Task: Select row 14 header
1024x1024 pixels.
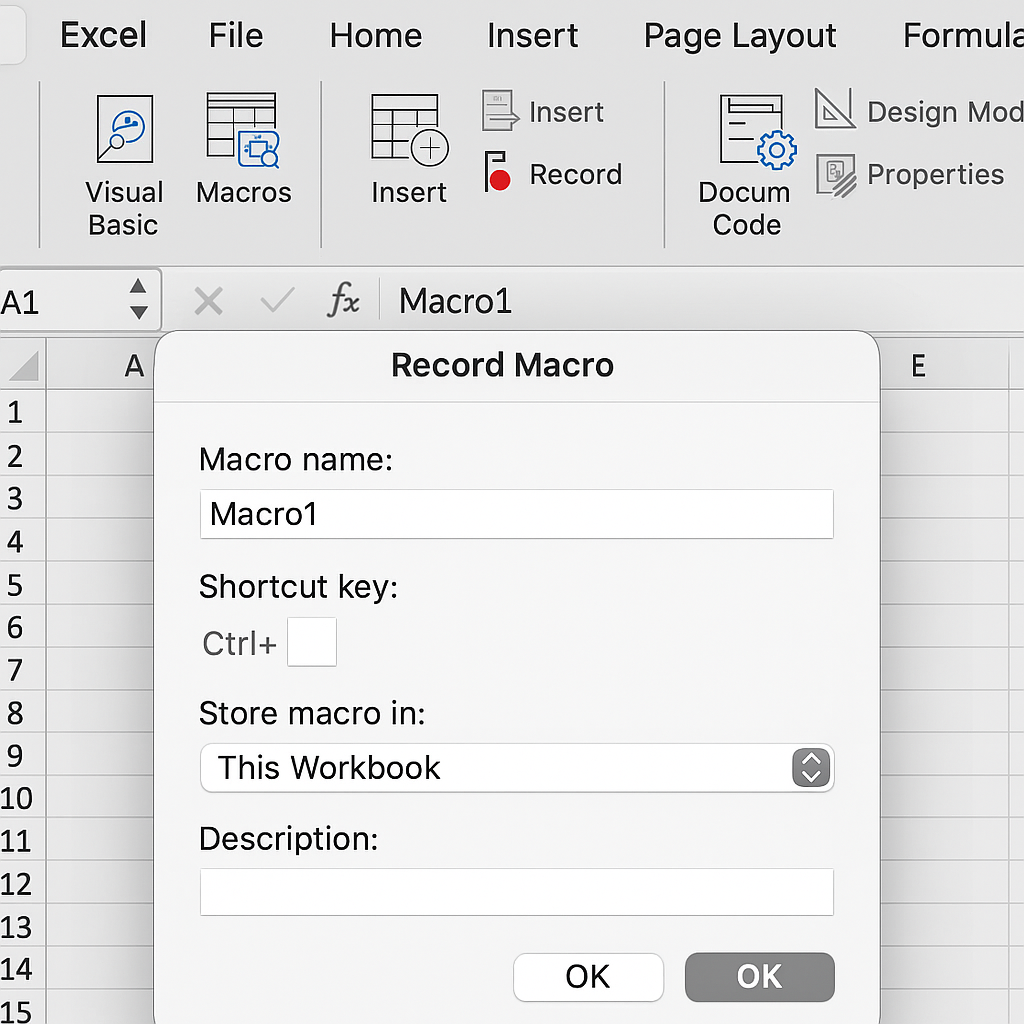Action: coord(22,968)
